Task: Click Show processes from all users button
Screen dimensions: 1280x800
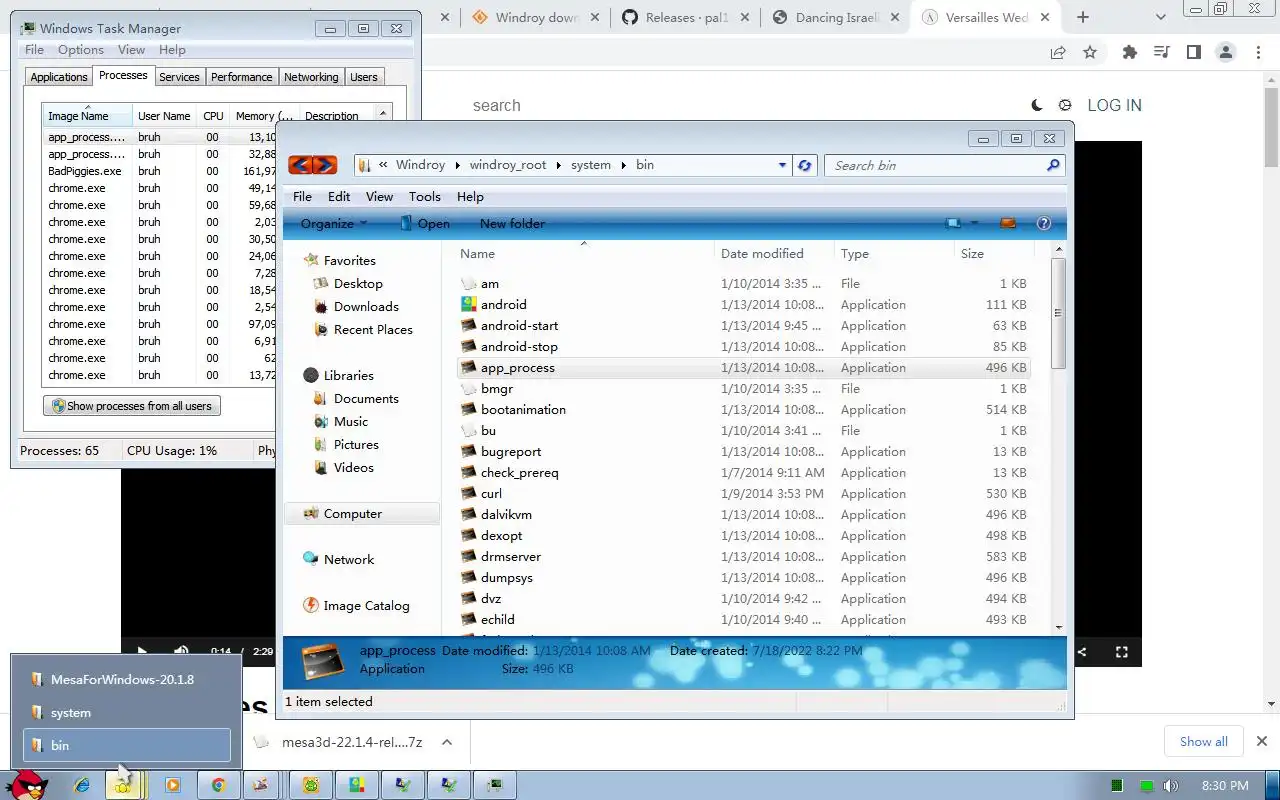Action: 131,406
